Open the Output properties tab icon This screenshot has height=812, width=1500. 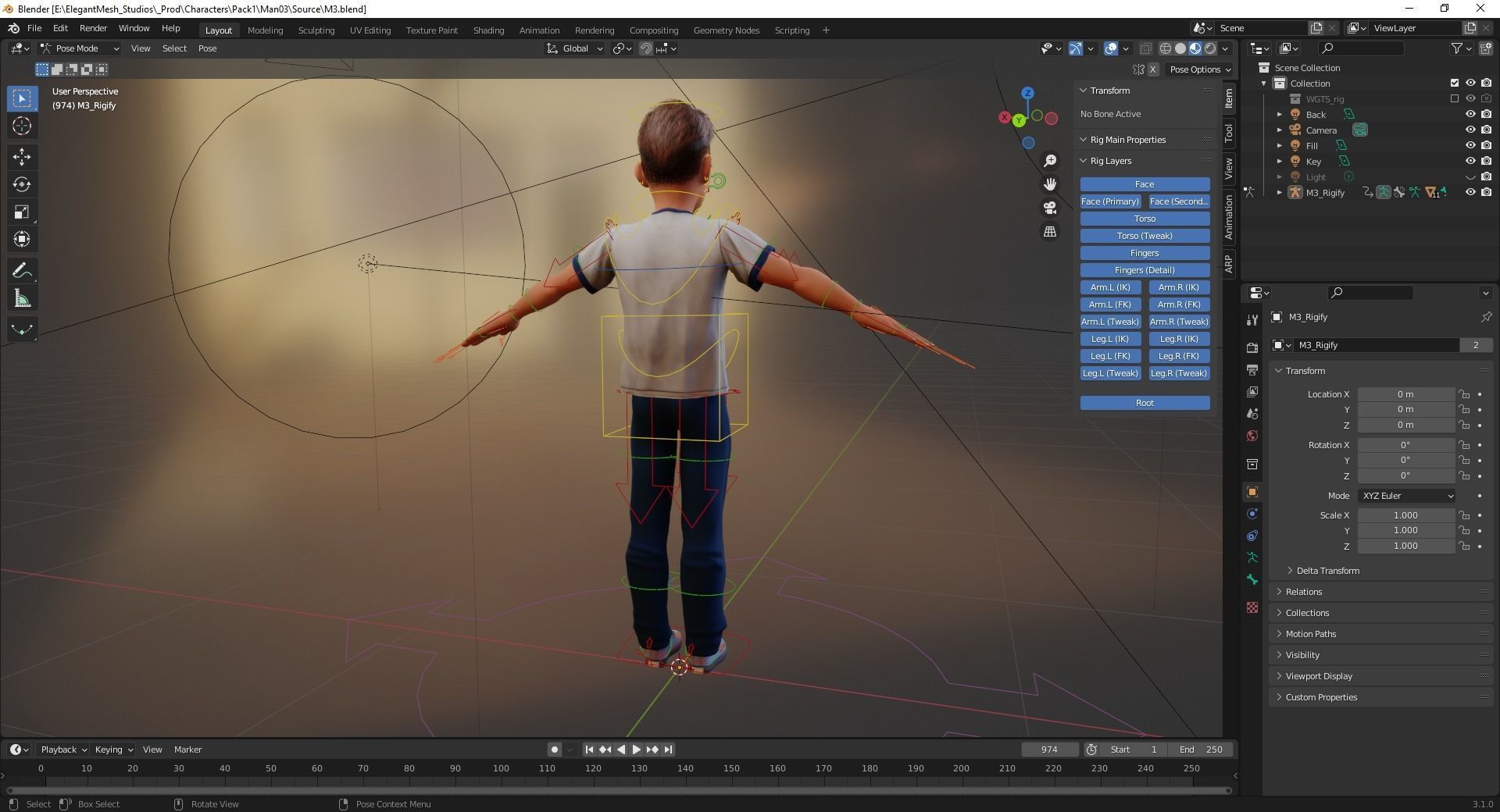pyautogui.click(x=1252, y=369)
